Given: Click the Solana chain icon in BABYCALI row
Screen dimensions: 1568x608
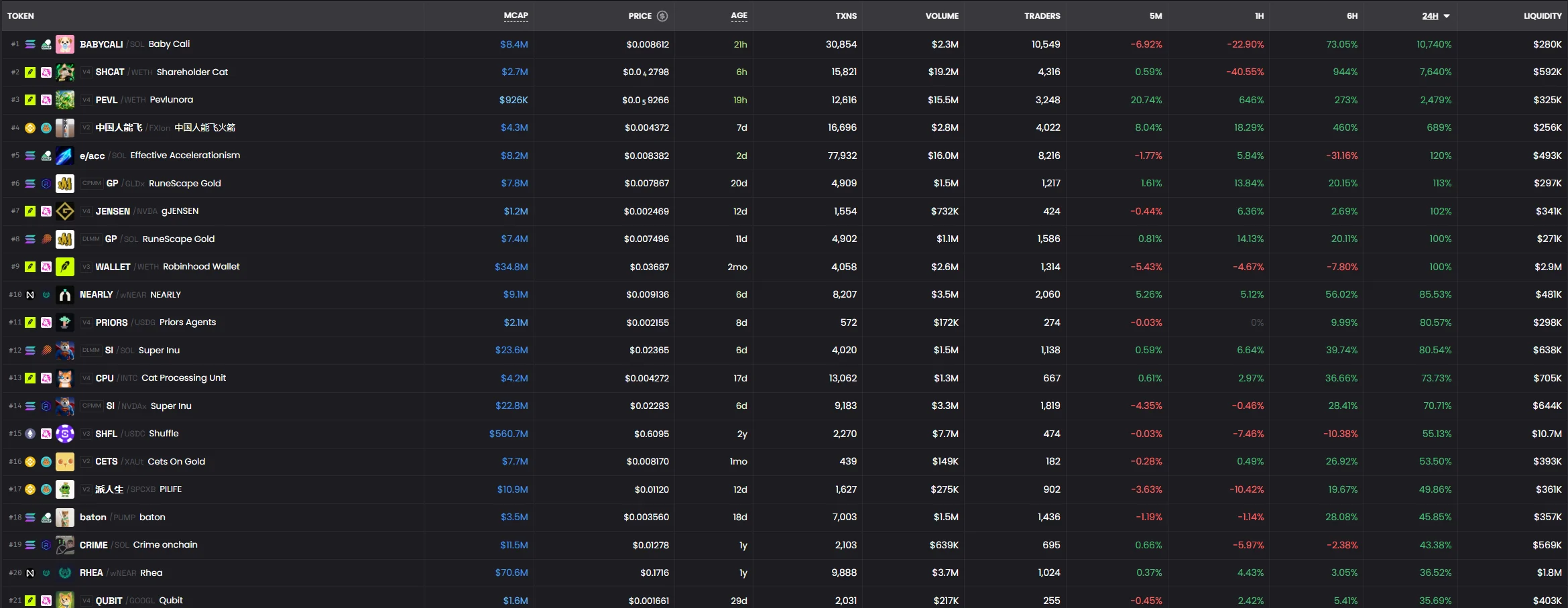Looking at the screenshot, I should (x=30, y=44).
